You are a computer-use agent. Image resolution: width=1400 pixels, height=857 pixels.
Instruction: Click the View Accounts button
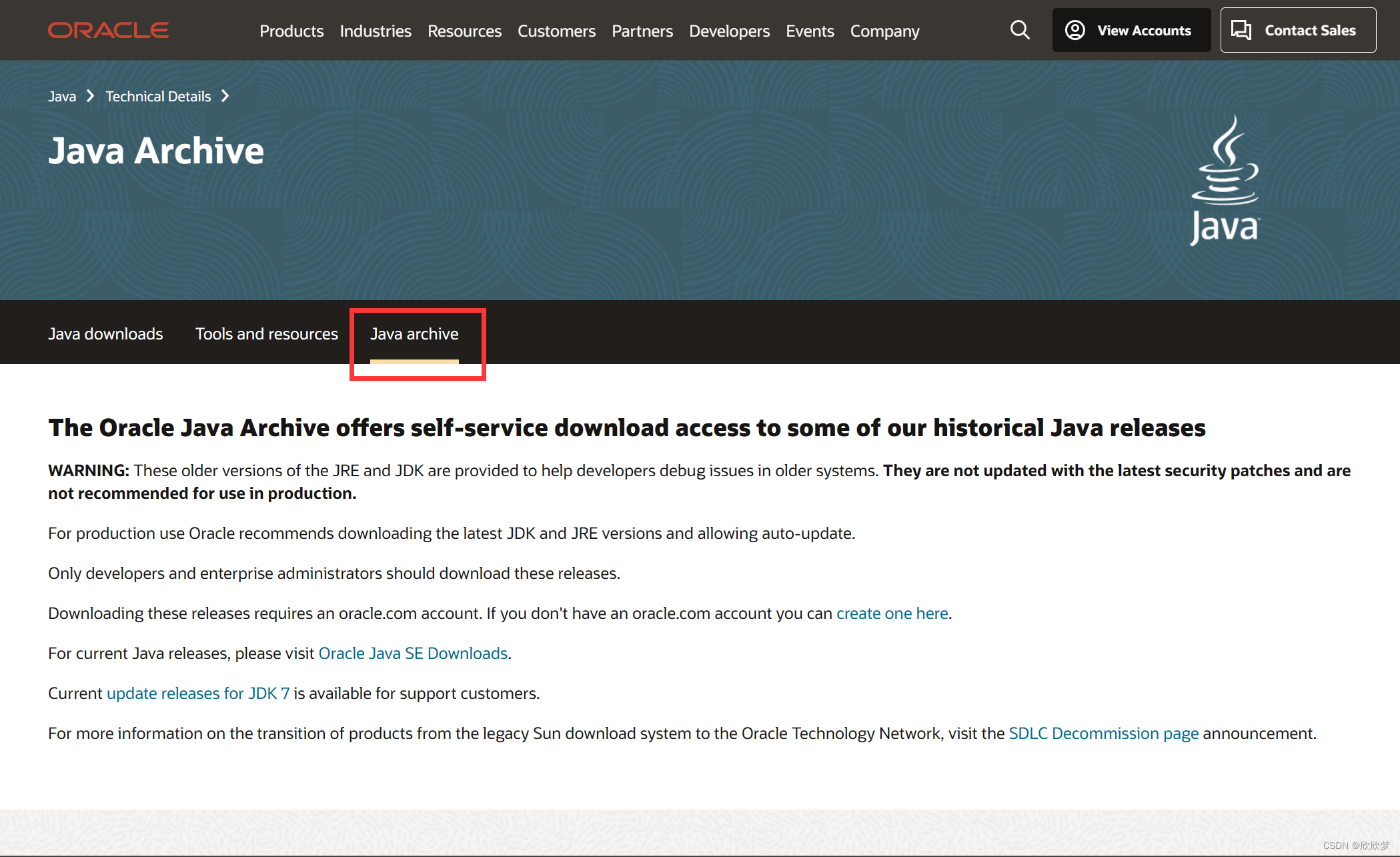(1131, 30)
